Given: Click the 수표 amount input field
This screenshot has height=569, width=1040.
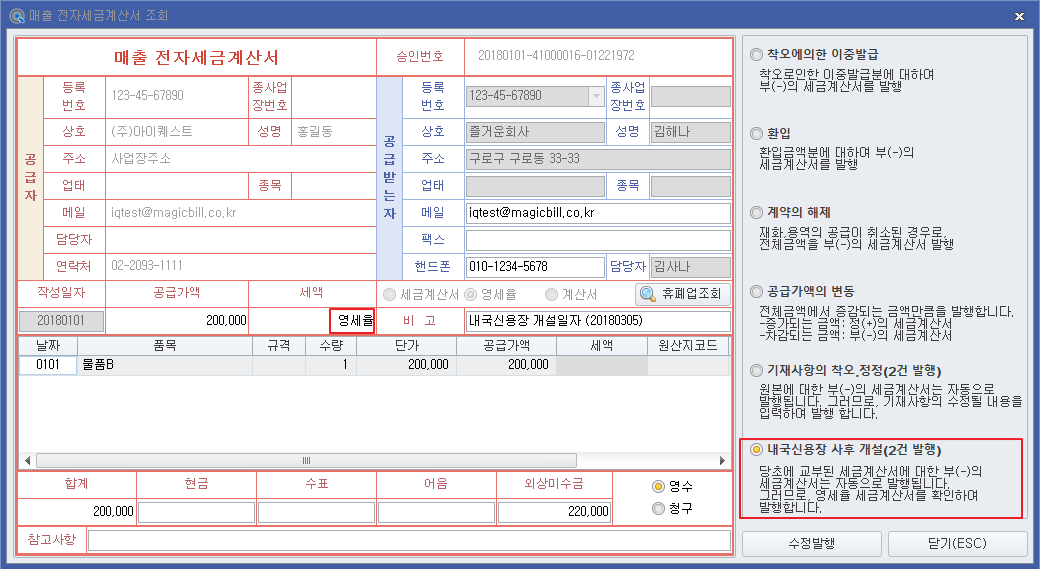Looking at the screenshot, I should (x=316, y=512).
